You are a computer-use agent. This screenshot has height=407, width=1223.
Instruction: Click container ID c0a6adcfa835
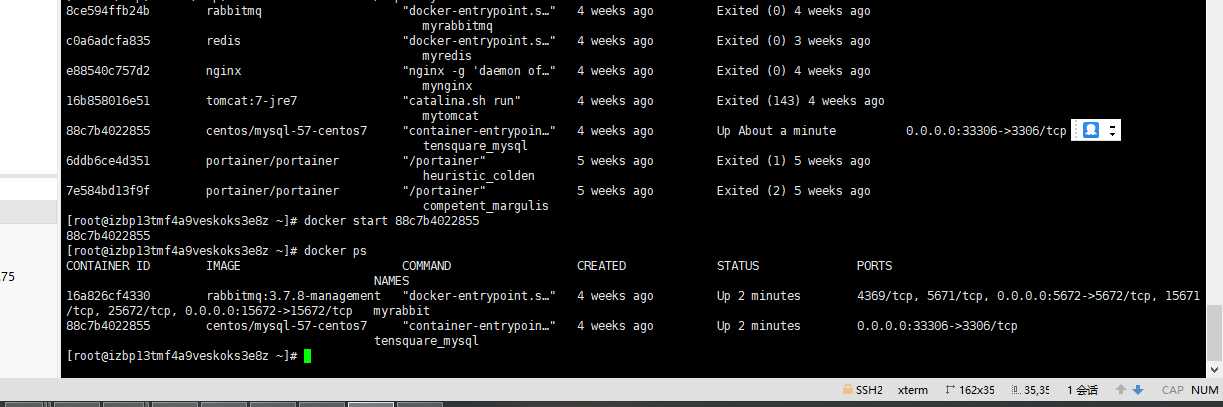108,41
